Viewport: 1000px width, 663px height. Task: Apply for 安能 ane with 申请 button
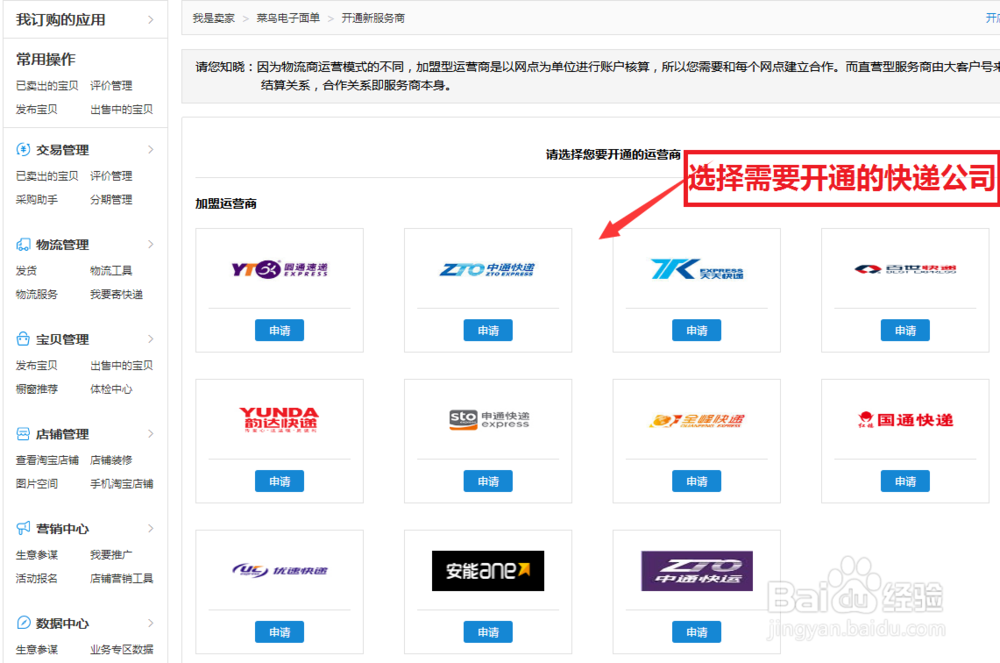click(x=488, y=632)
